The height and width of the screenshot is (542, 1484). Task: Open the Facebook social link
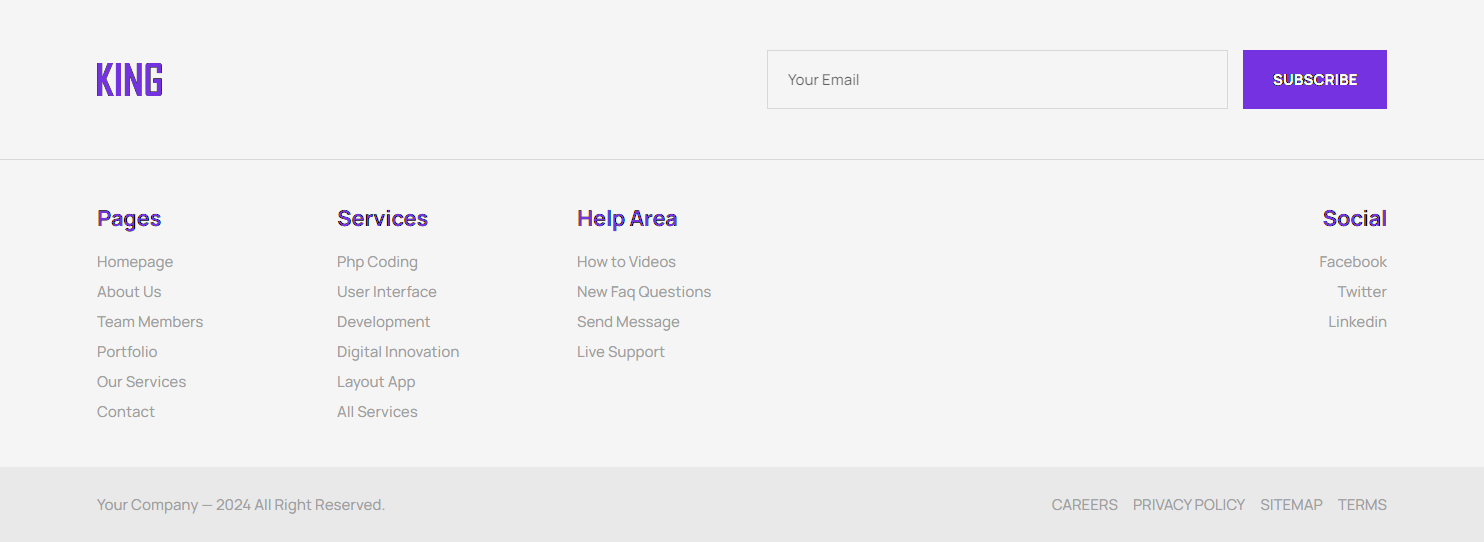(1353, 262)
